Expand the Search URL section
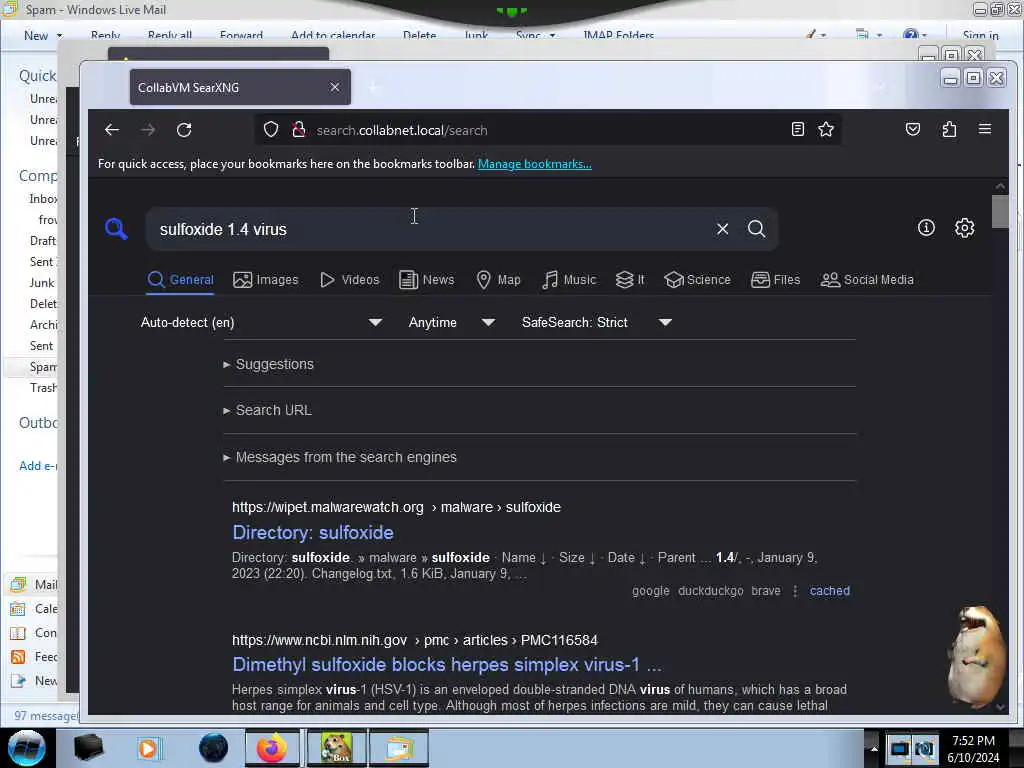The height and width of the screenshot is (768, 1024). (268, 410)
